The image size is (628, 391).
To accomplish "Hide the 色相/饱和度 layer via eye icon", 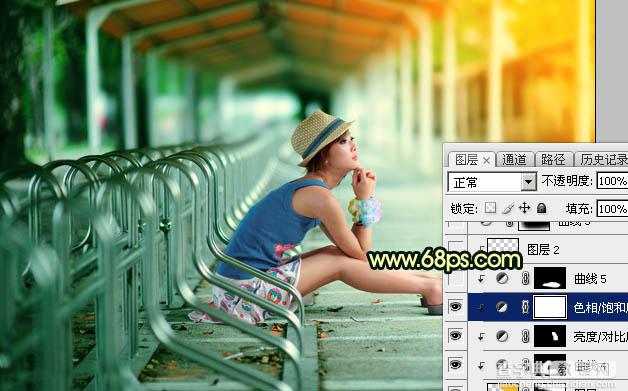I will pyautogui.click(x=455, y=307).
